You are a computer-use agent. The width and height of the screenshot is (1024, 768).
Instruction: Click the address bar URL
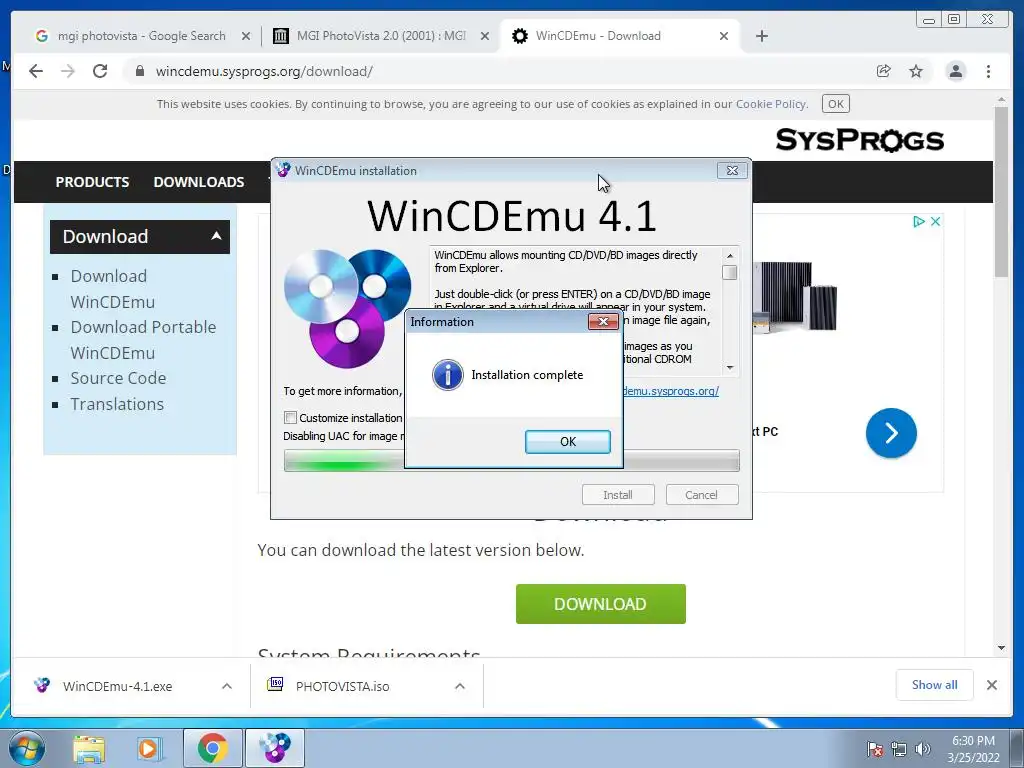tap(264, 71)
